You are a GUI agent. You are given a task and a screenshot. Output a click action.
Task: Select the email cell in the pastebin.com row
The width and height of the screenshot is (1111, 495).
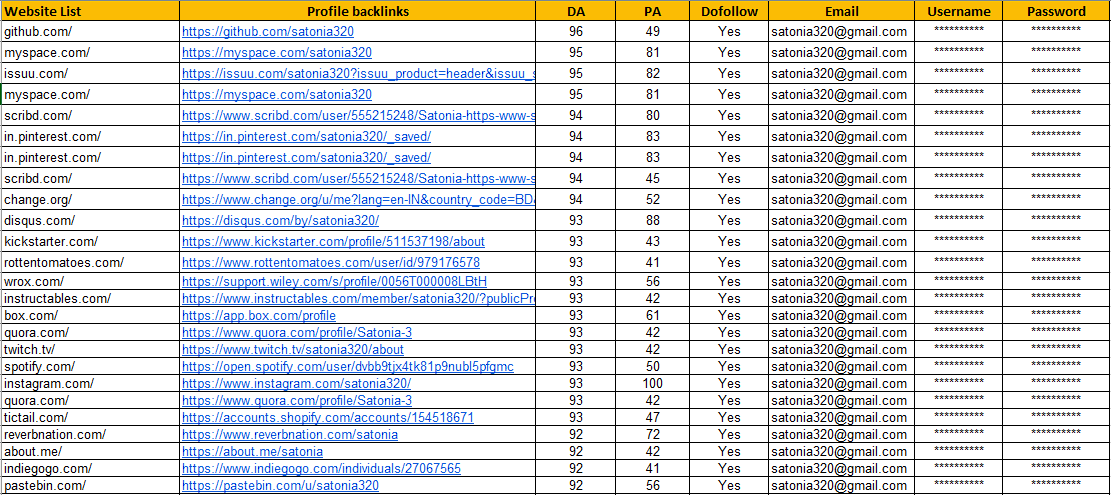pyautogui.click(x=842, y=486)
